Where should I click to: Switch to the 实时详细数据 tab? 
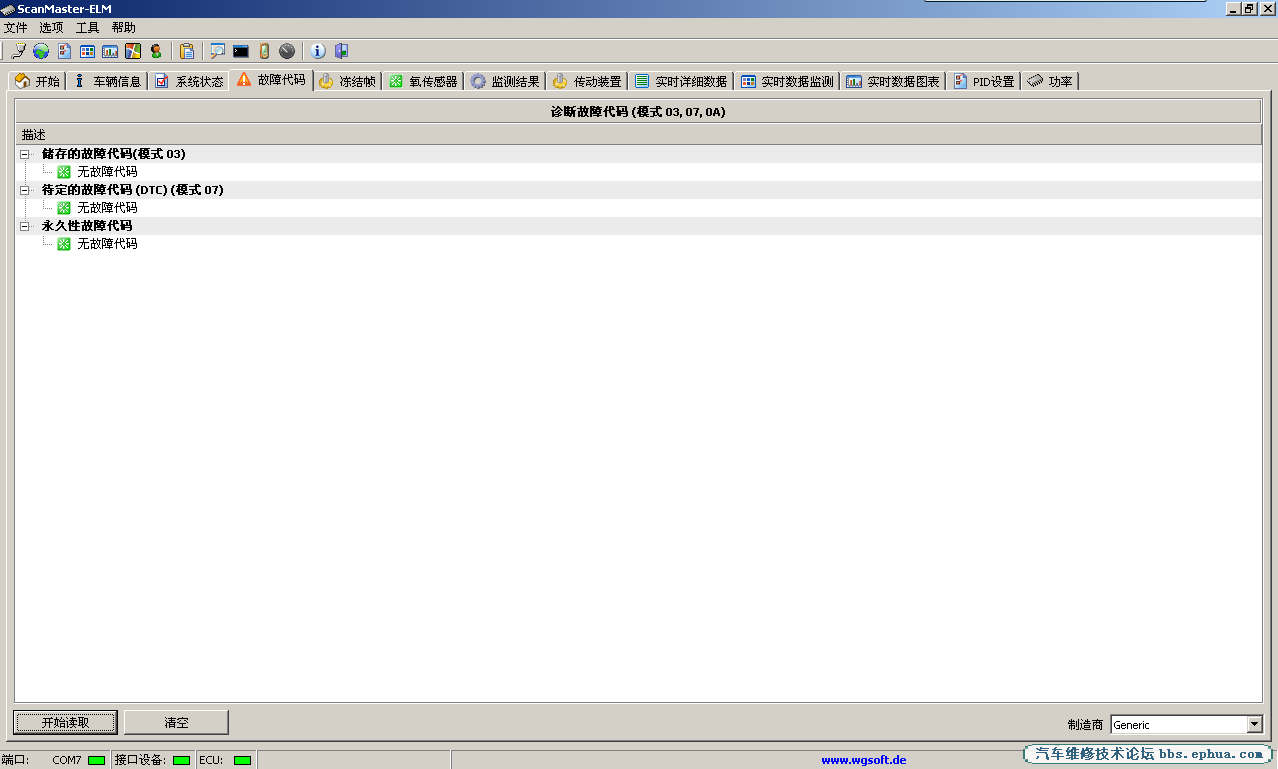click(681, 81)
